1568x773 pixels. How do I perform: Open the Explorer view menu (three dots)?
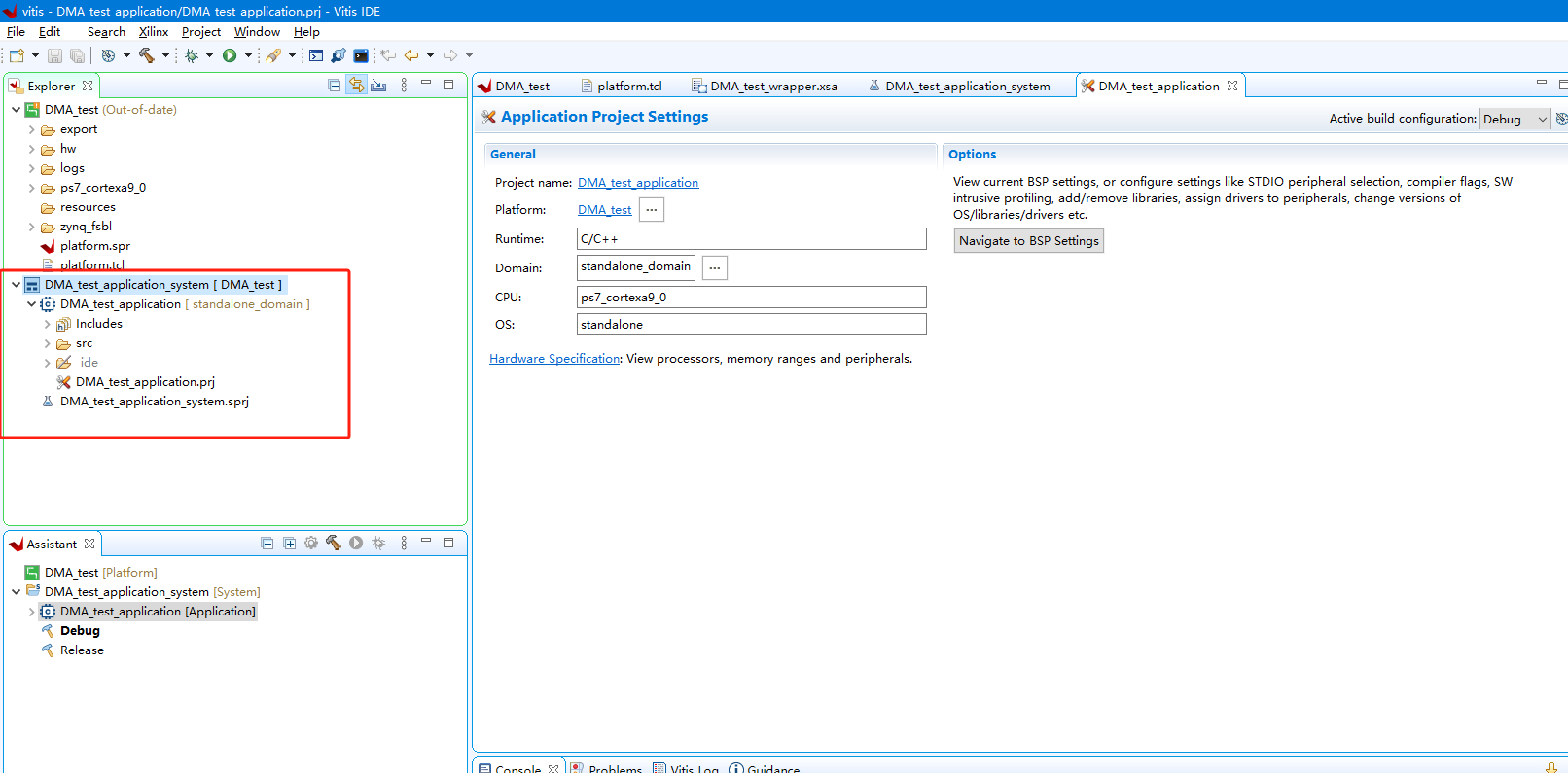404,86
